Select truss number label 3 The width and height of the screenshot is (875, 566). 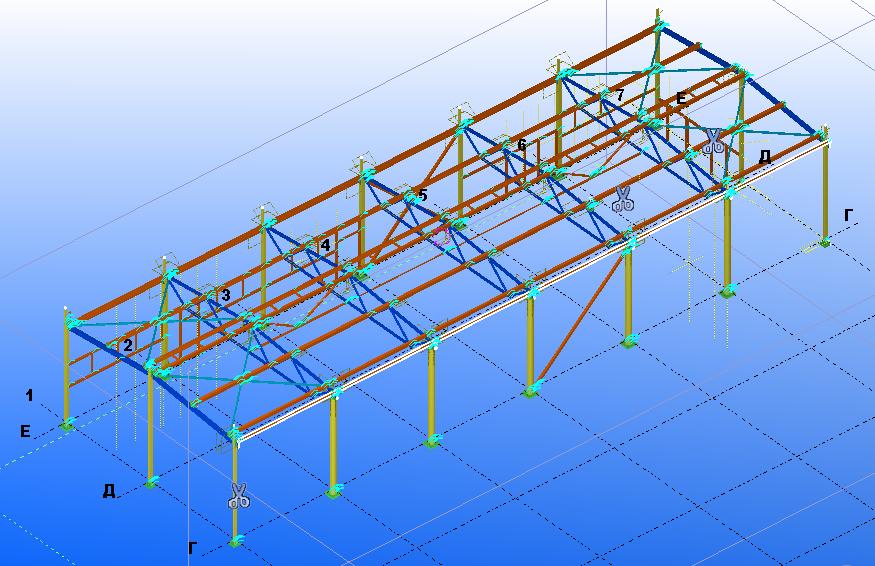coord(226,295)
